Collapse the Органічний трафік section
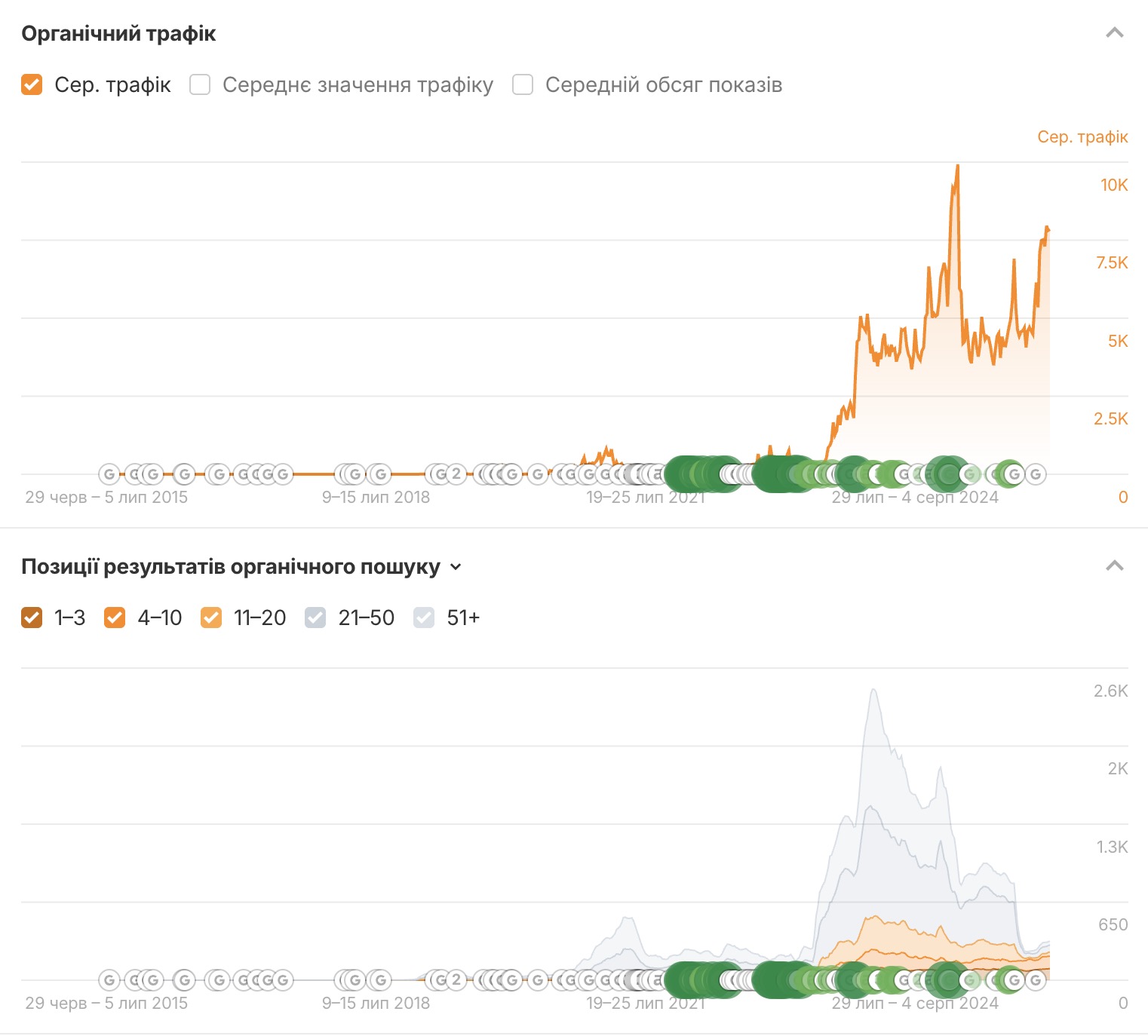The height and width of the screenshot is (1036, 1148). (1114, 33)
